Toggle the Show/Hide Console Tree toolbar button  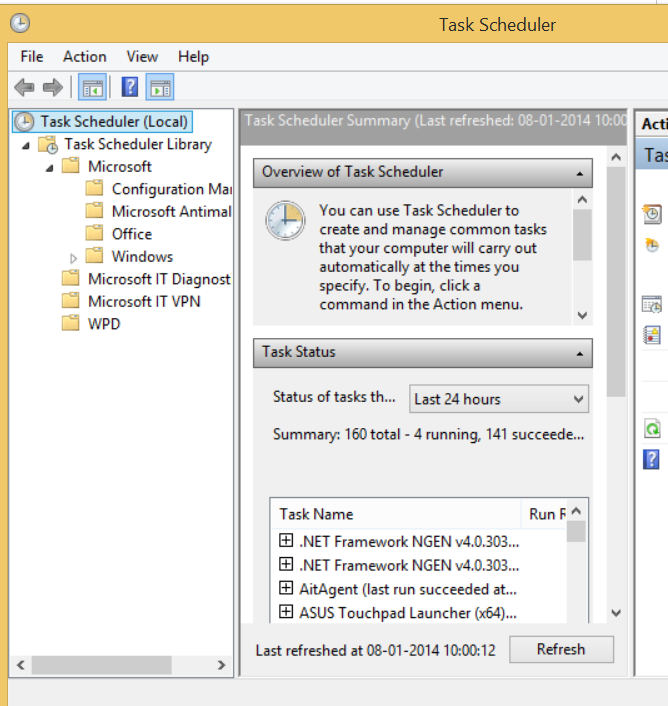[x=93, y=88]
